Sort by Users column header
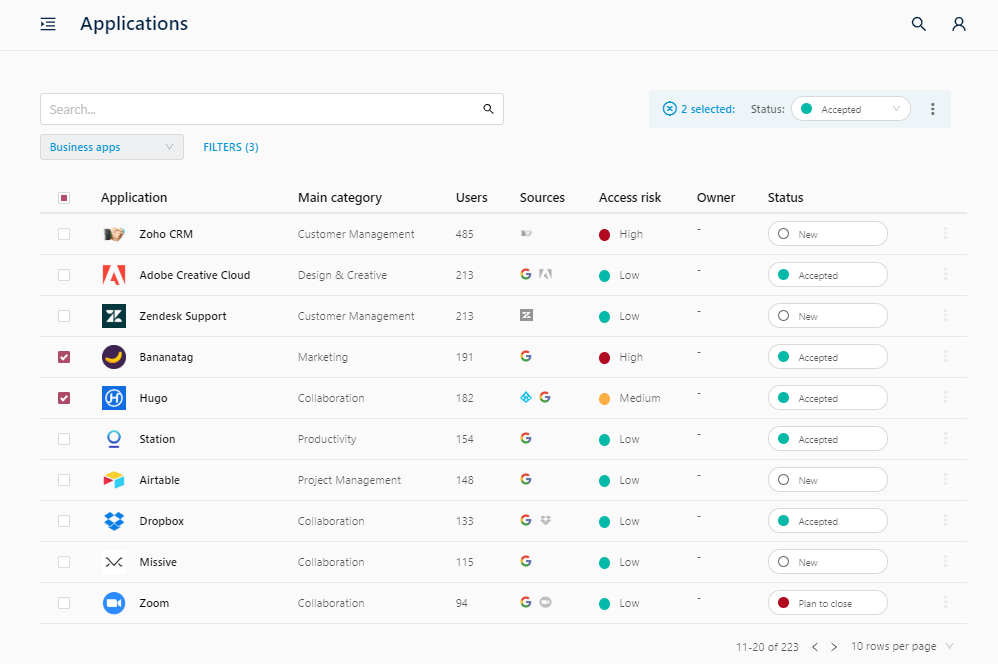The width and height of the screenshot is (998, 664). point(472,197)
